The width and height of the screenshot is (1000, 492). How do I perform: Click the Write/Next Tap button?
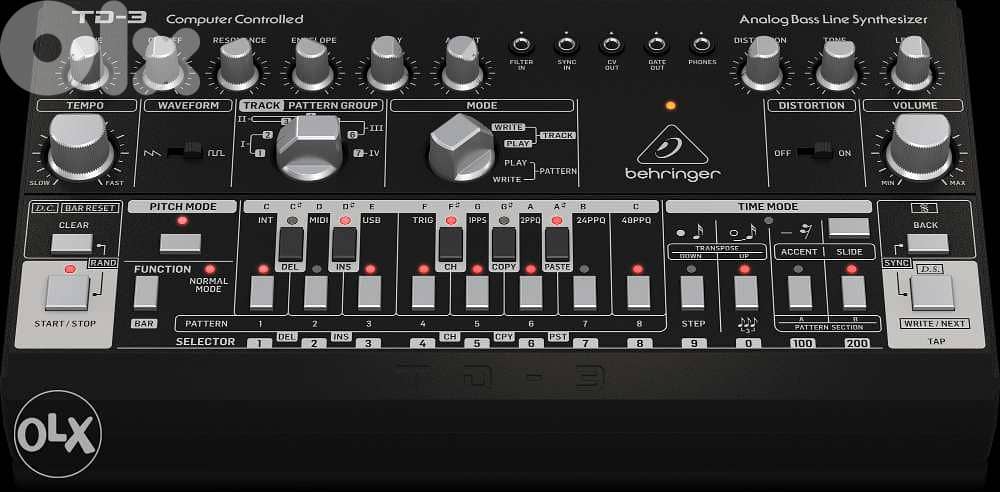point(932,293)
